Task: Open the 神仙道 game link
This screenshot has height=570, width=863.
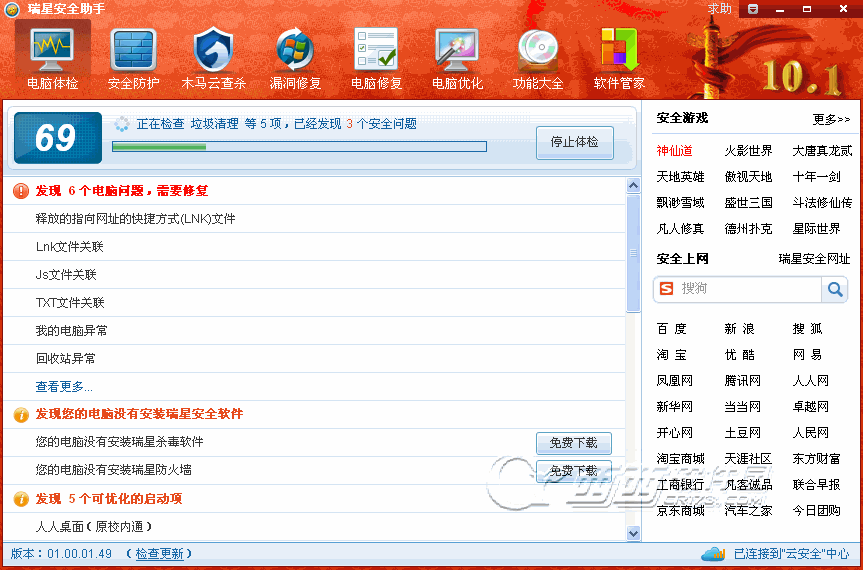Action: click(674, 151)
